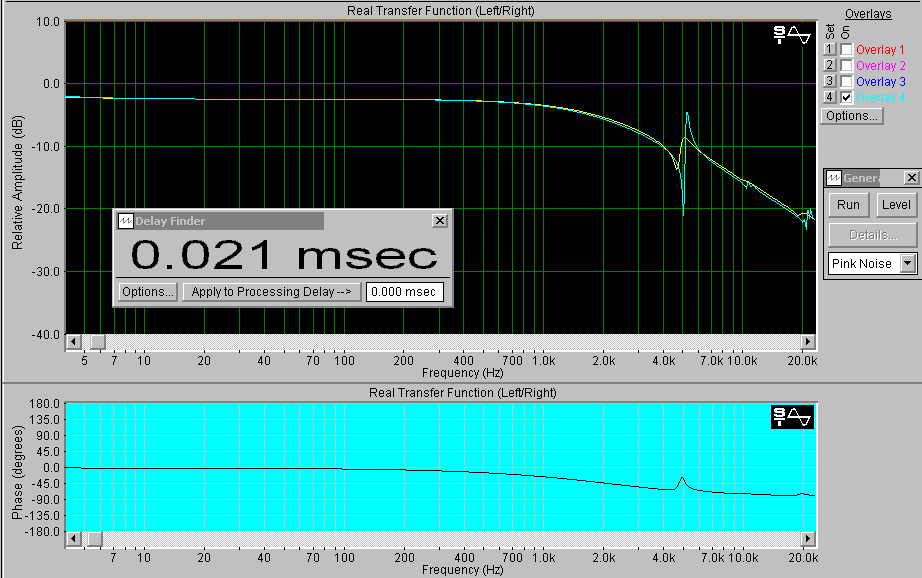
Task: Click the Overlay 4 cyan label
Action: point(880,98)
